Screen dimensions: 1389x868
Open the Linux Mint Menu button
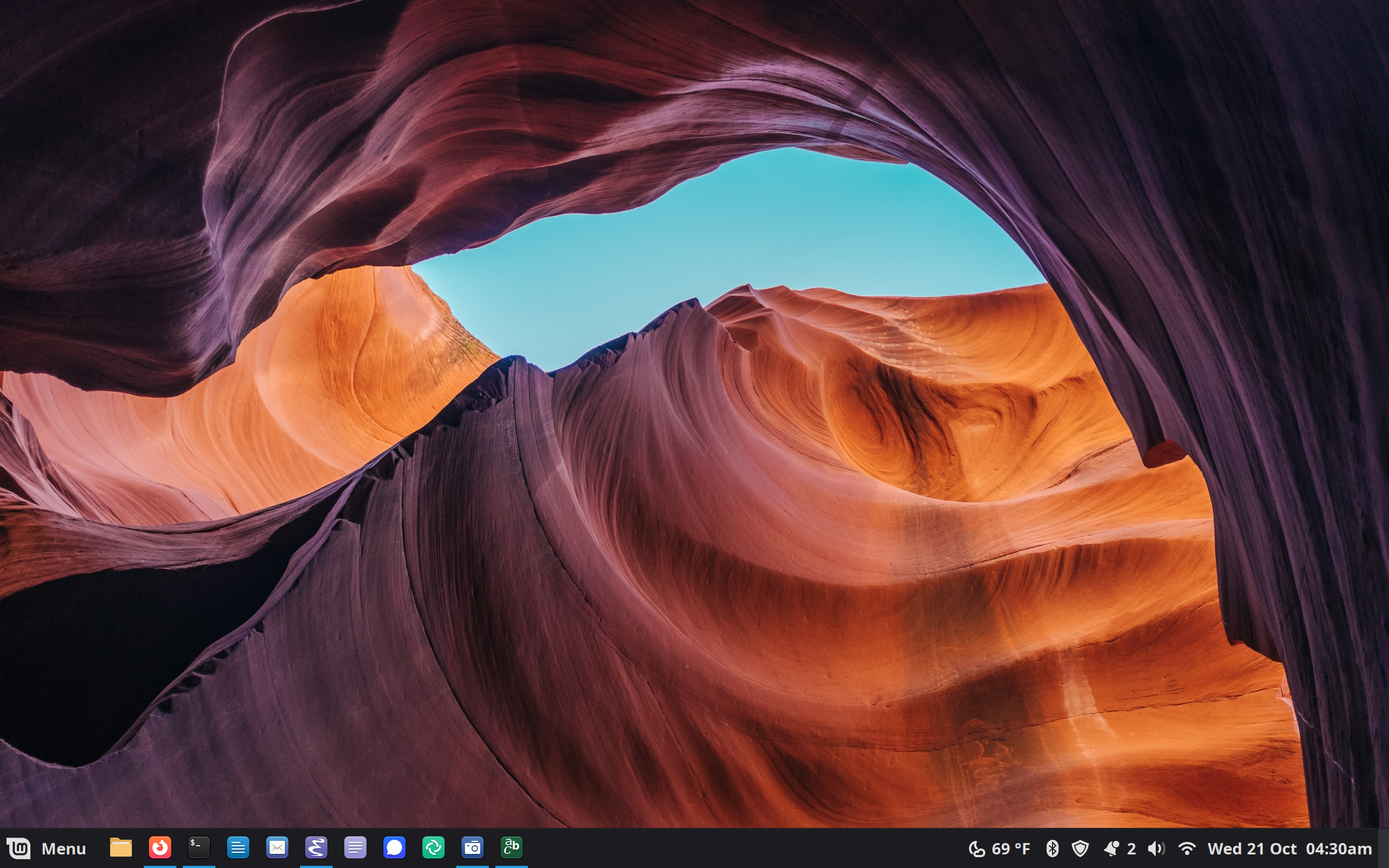click(x=46, y=848)
